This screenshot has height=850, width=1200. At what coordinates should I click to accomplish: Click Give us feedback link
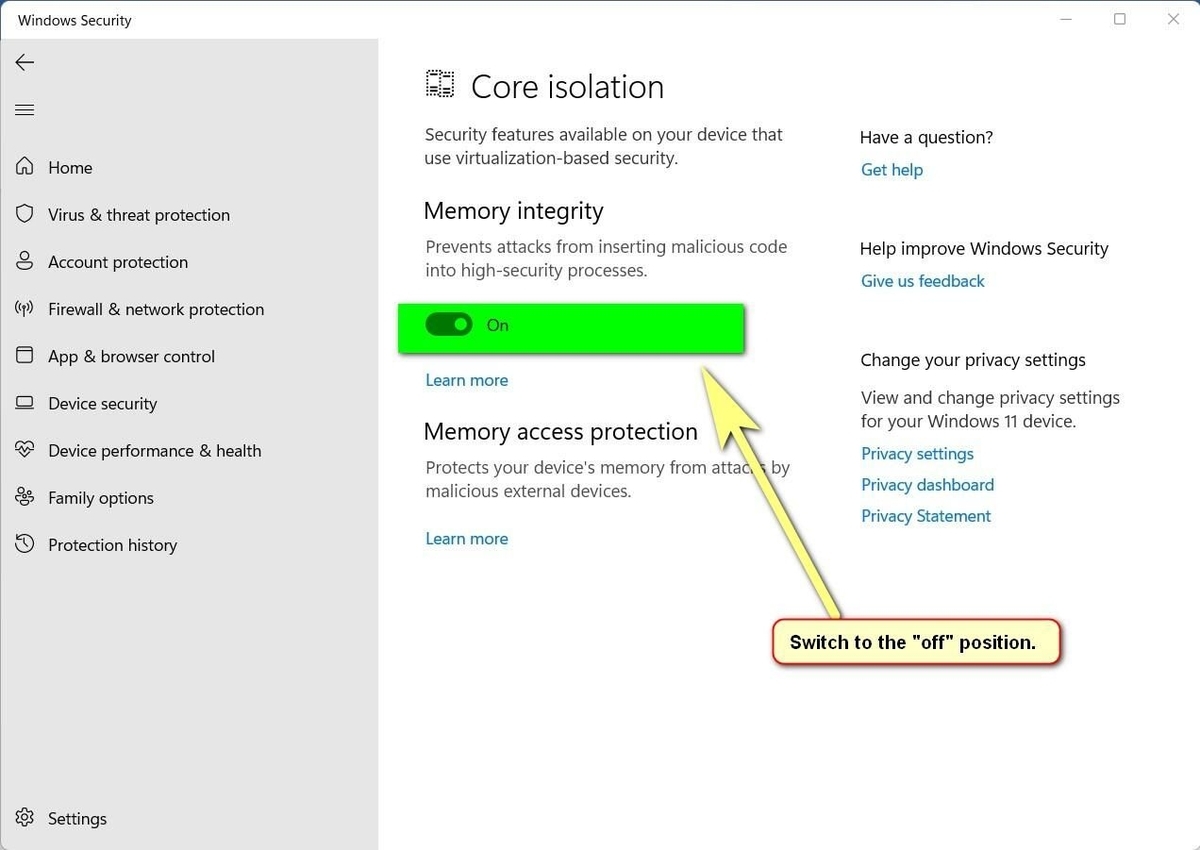[x=923, y=281]
